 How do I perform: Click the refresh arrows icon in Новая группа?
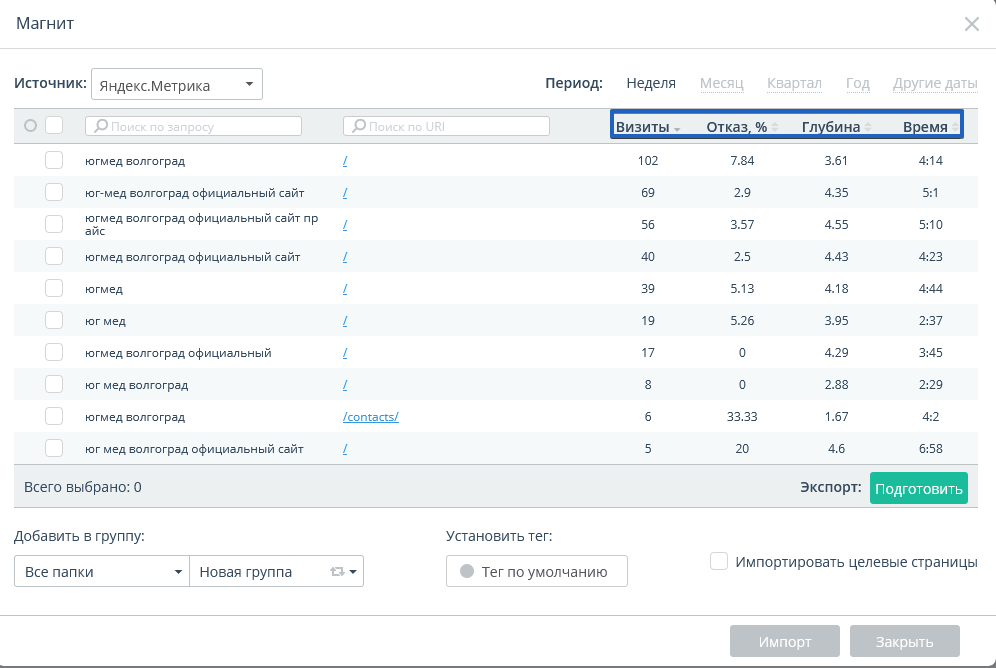click(x=337, y=572)
